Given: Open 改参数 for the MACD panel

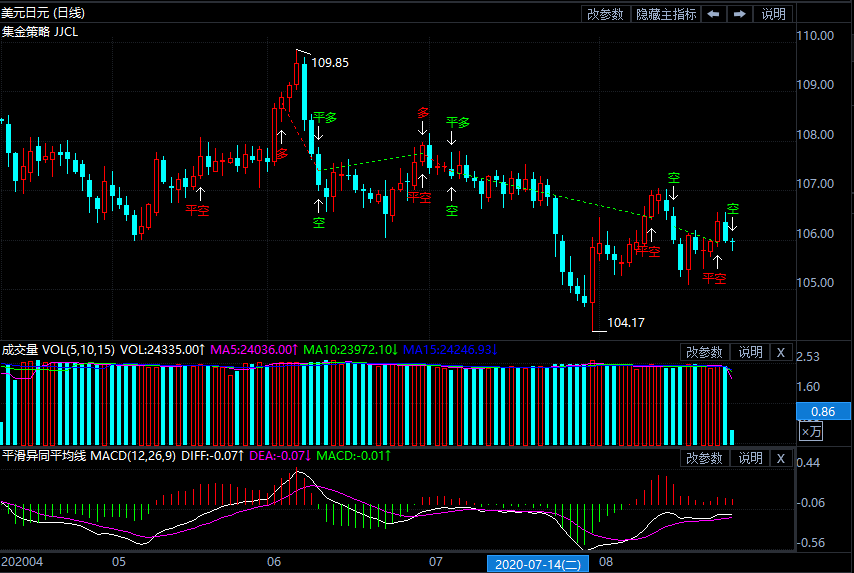Looking at the screenshot, I should coord(703,458).
